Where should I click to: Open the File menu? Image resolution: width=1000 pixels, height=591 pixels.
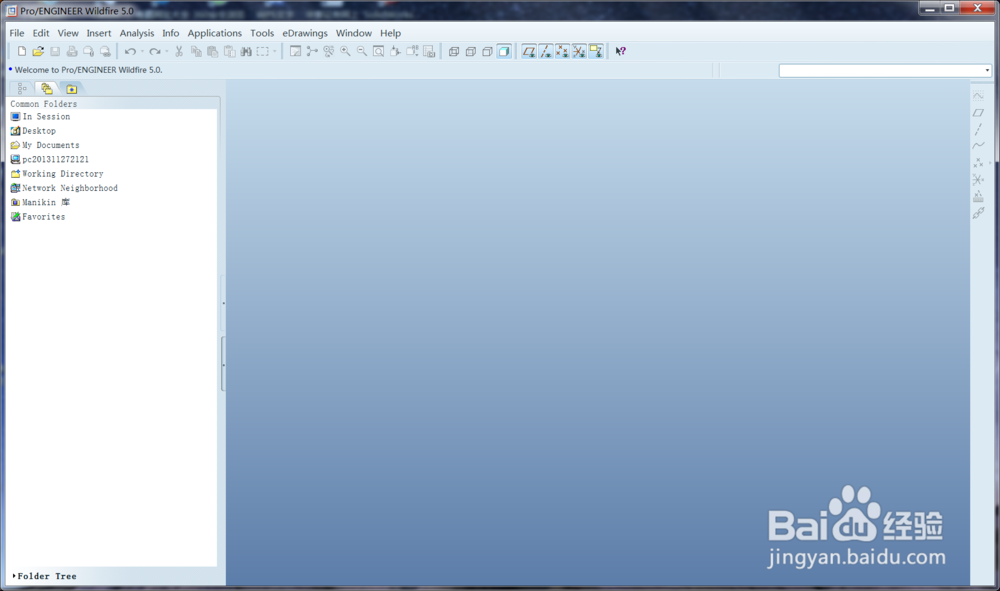(x=17, y=33)
